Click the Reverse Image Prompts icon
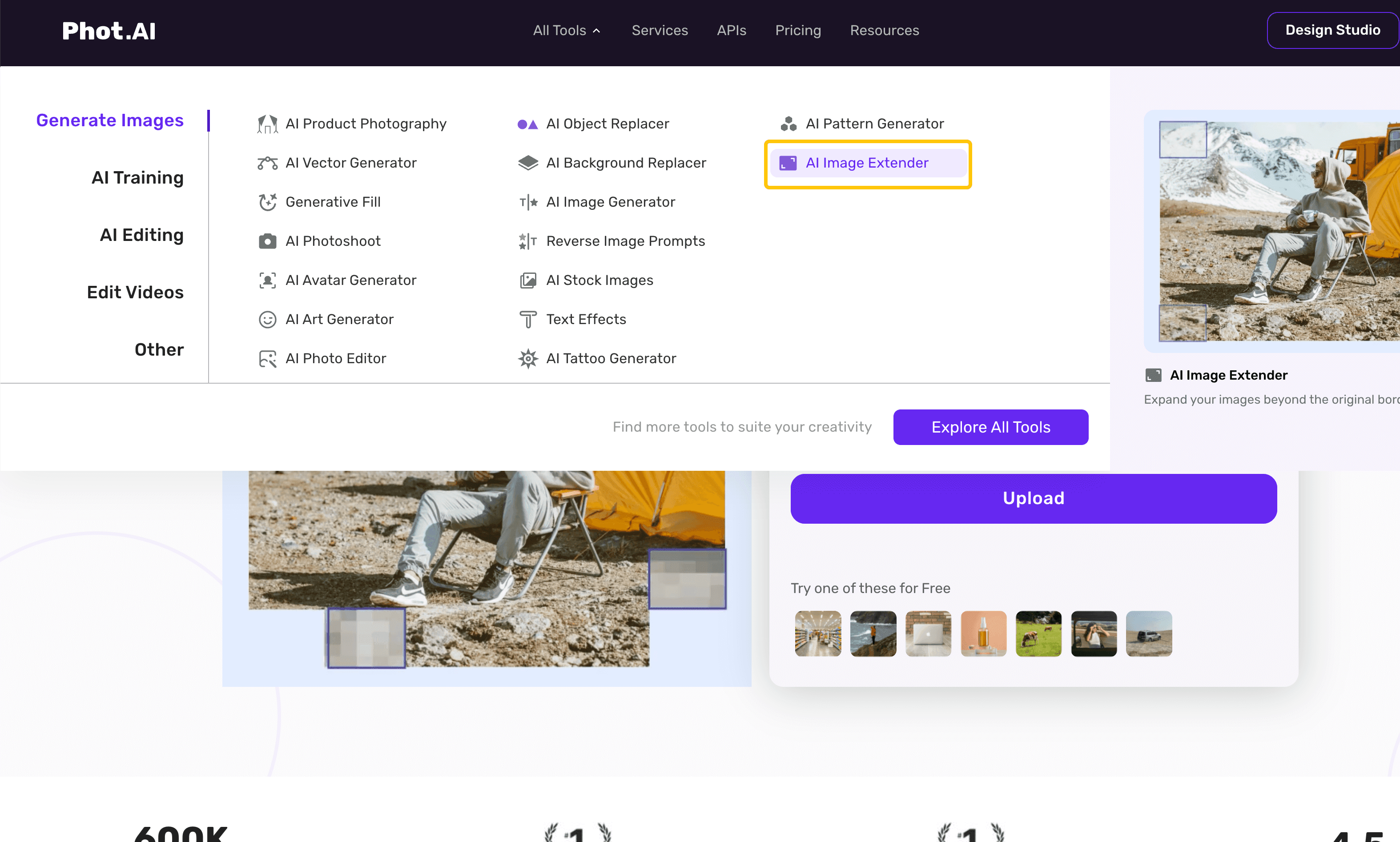 [x=526, y=241]
